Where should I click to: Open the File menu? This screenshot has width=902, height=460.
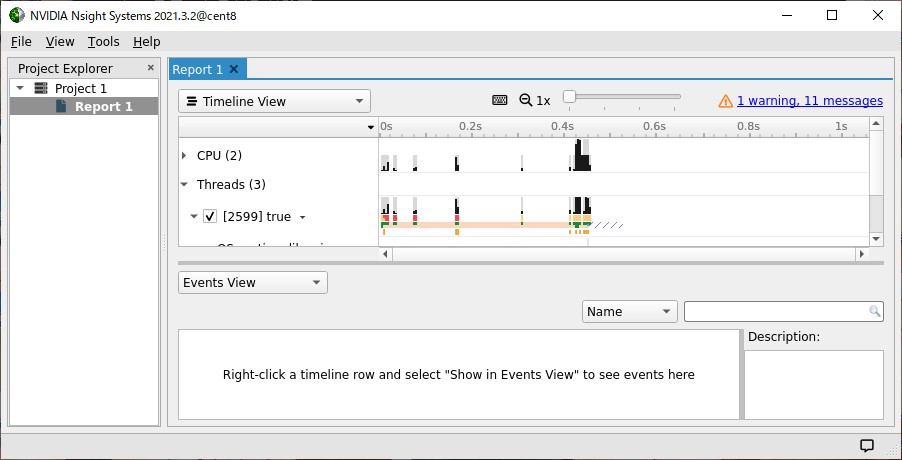click(21, 41)
